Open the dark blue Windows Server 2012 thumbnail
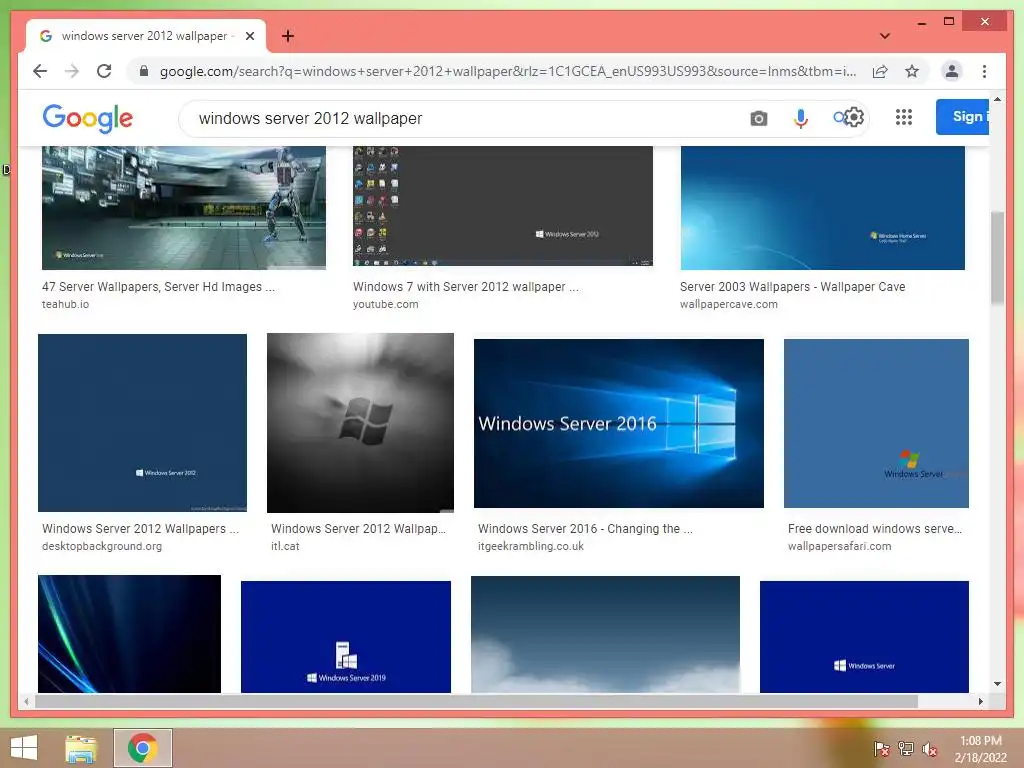Screen dimensions: 1024x768 pyautogui.click(x=142, y=423)
